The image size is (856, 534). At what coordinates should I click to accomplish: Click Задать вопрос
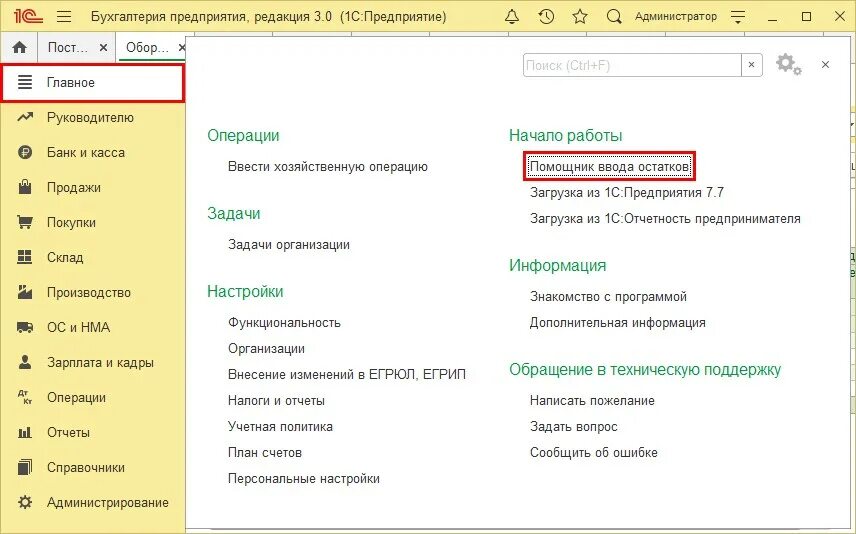tap(573, 426)
